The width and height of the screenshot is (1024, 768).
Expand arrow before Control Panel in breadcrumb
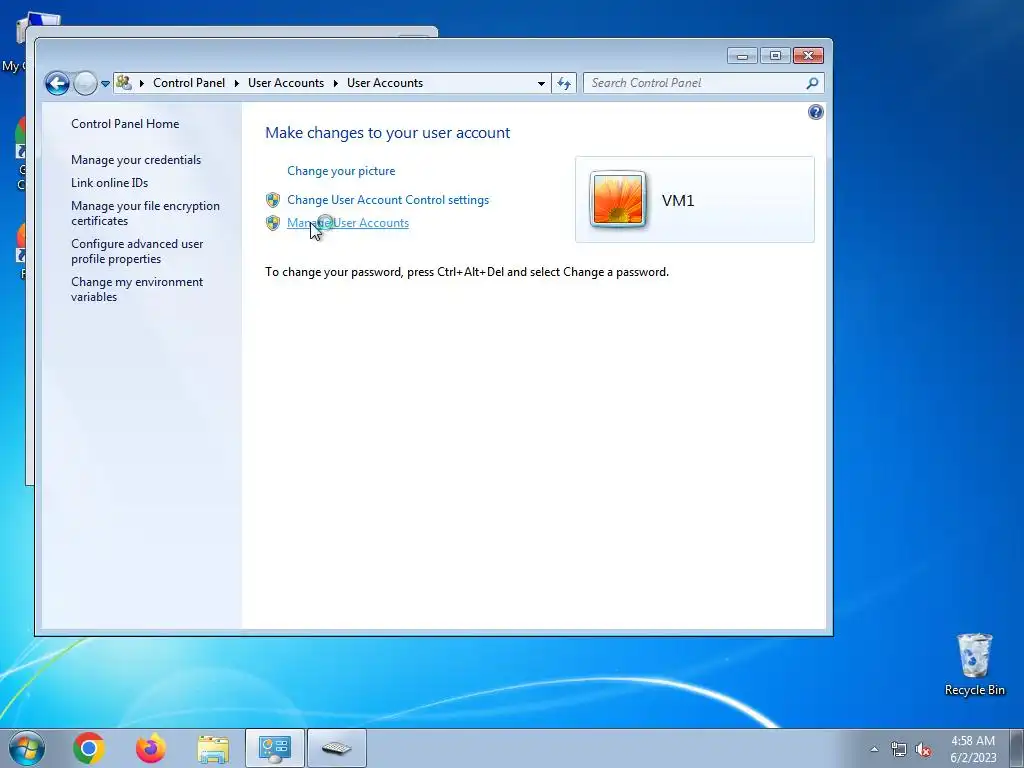[142, 84]
